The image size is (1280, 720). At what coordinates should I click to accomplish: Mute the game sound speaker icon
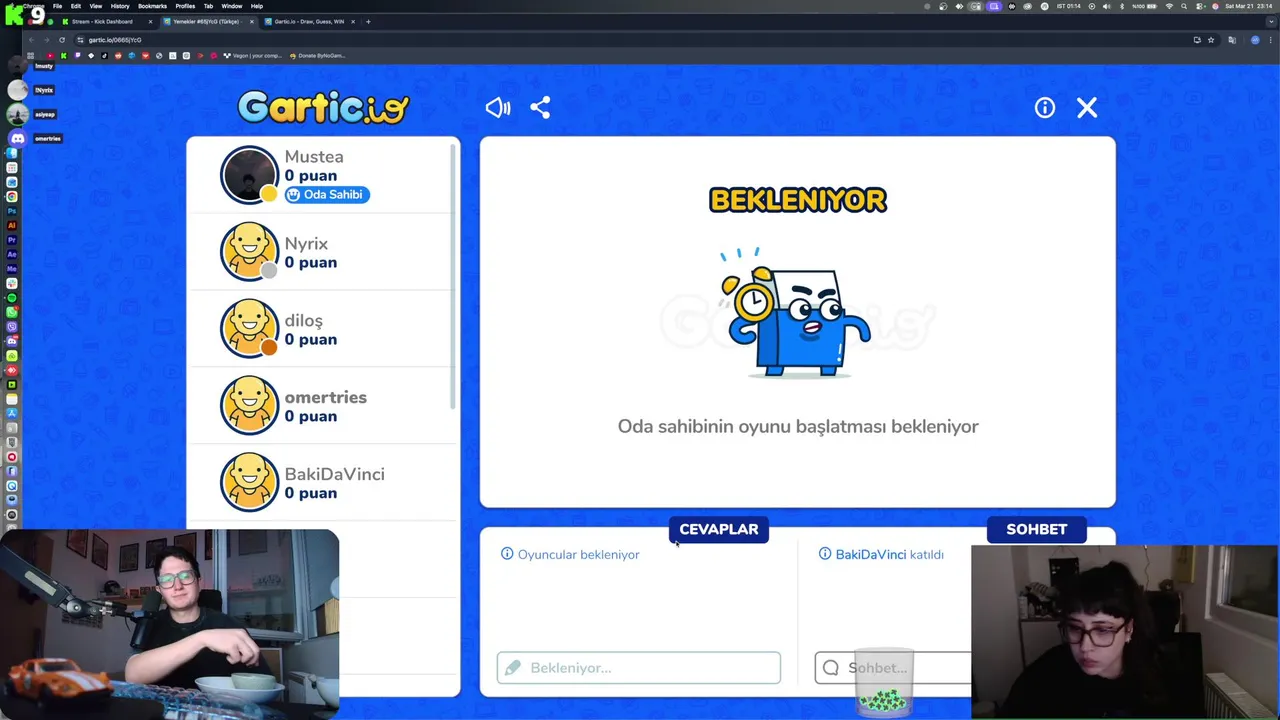[x=498, y=108]
